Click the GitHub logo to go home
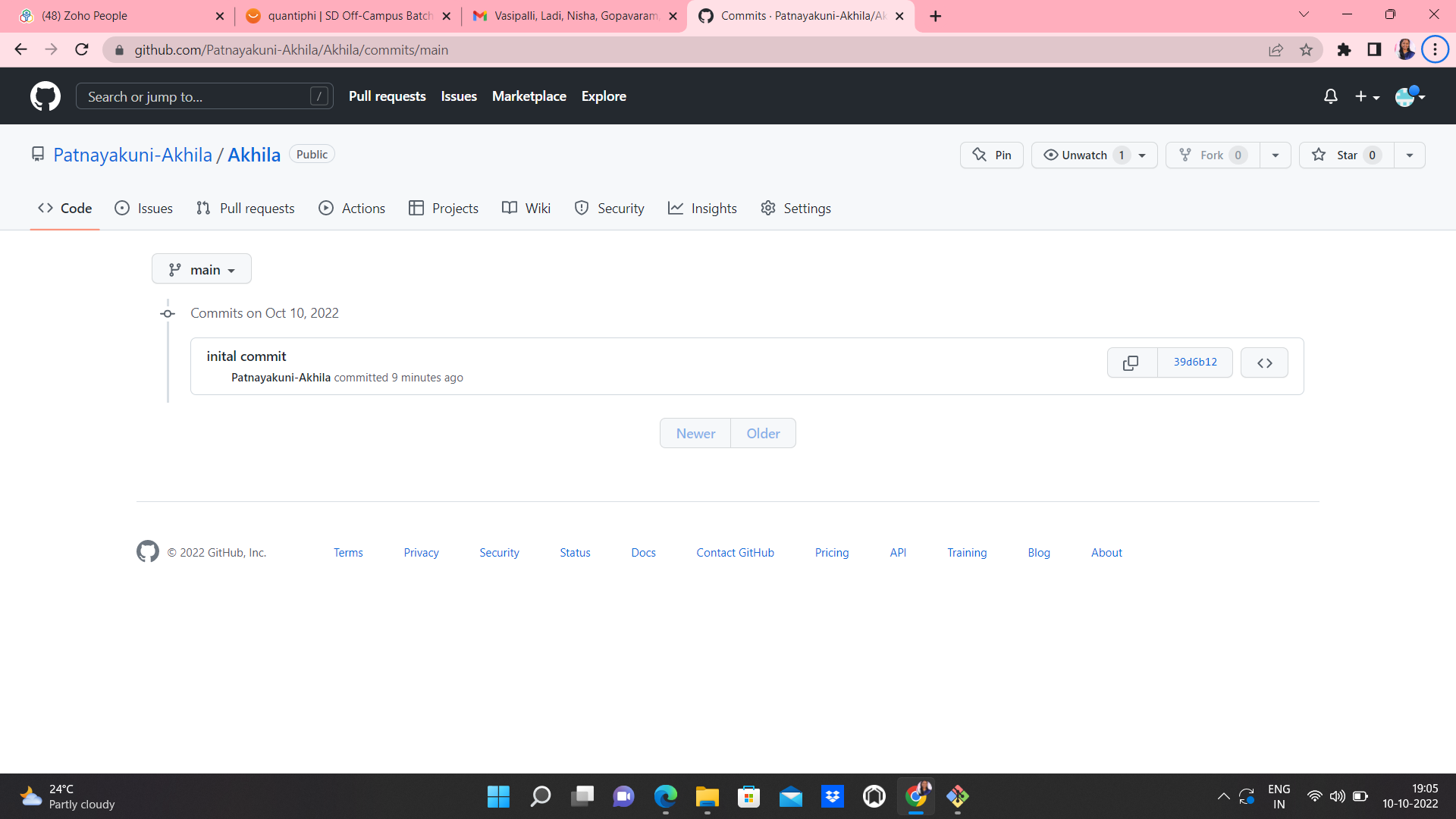This screenshot has height=819, width=1456. click(x=45, y=96)
